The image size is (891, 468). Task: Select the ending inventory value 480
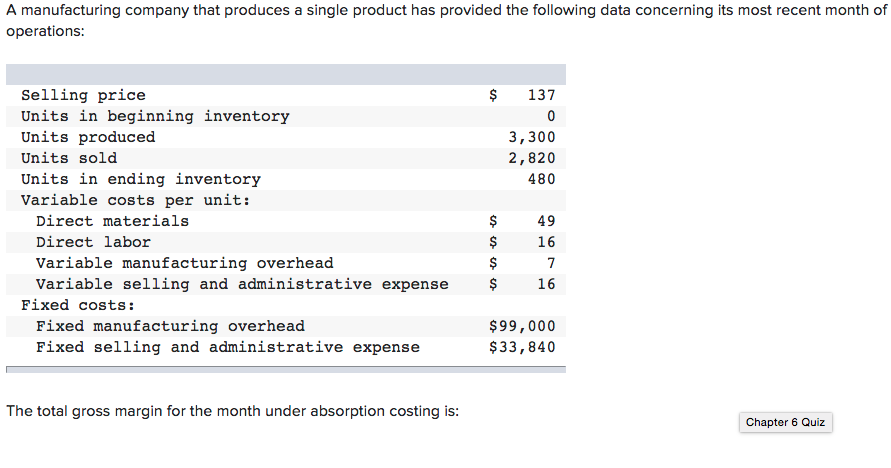[x=540, y=179]
